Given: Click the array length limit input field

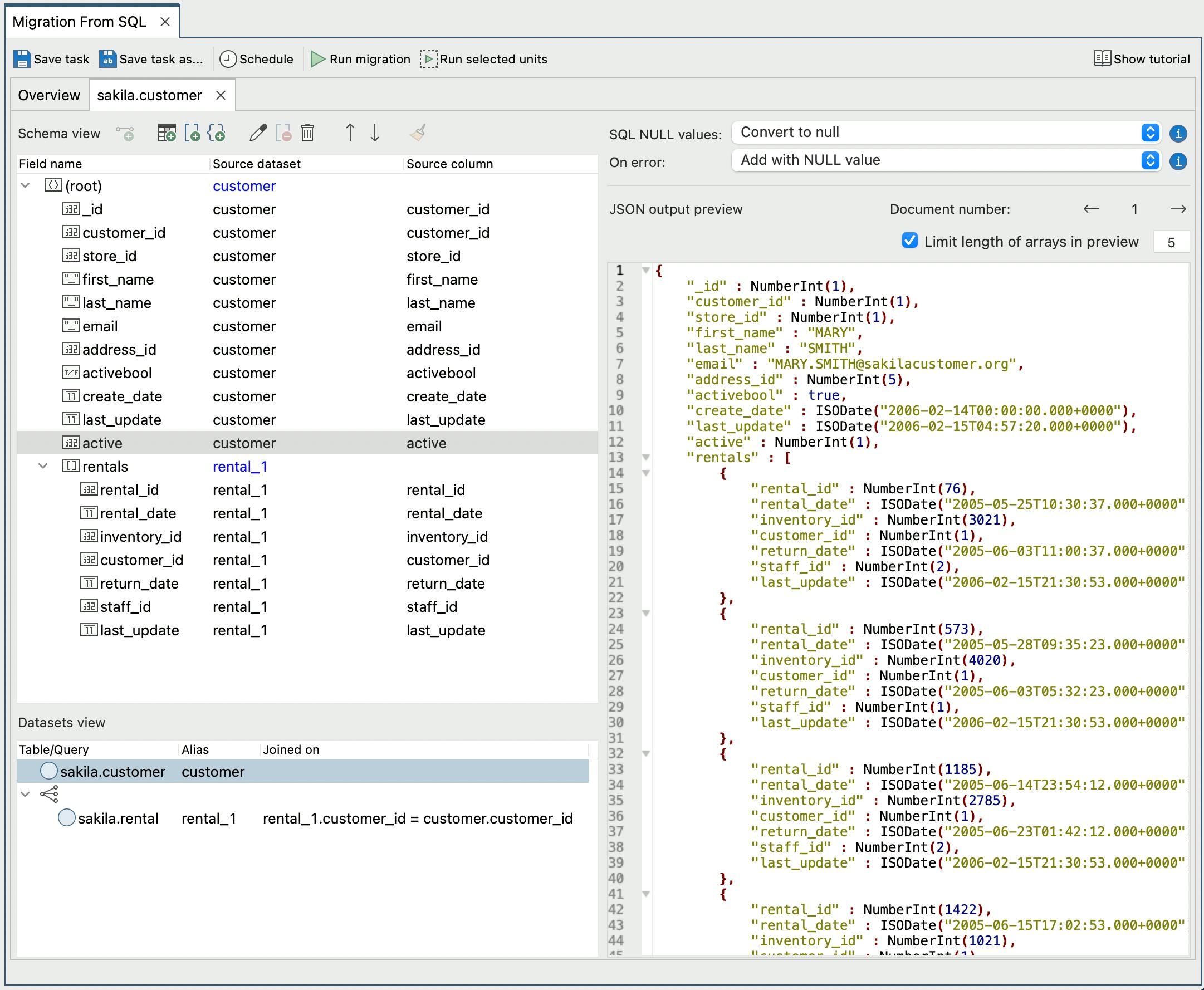Looking at the screenshot, I should [1171, 242].
